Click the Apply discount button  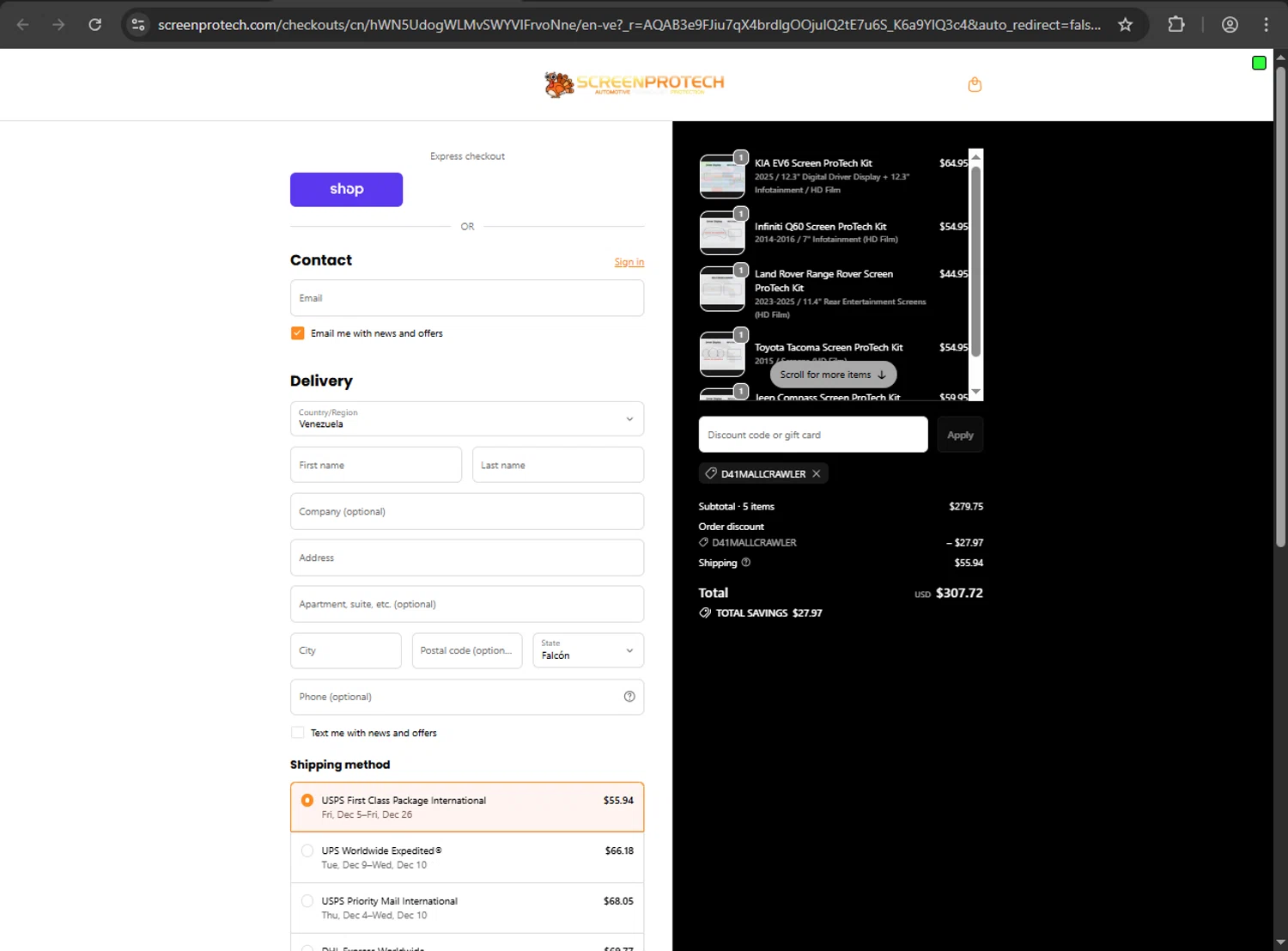[x=960, y=435]
